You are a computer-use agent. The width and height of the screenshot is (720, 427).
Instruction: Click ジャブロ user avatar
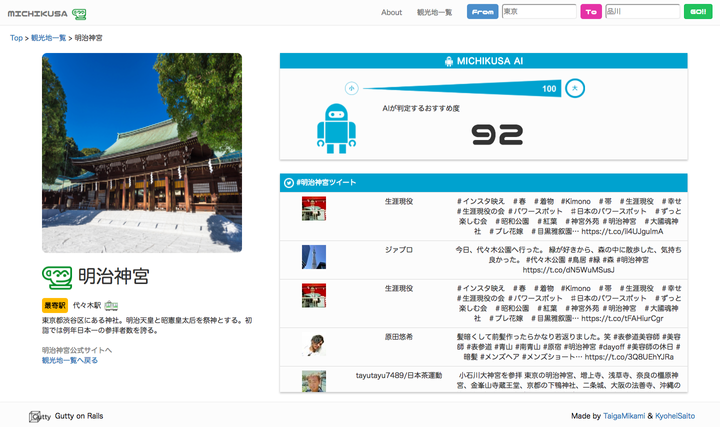(x=314, y=257)
